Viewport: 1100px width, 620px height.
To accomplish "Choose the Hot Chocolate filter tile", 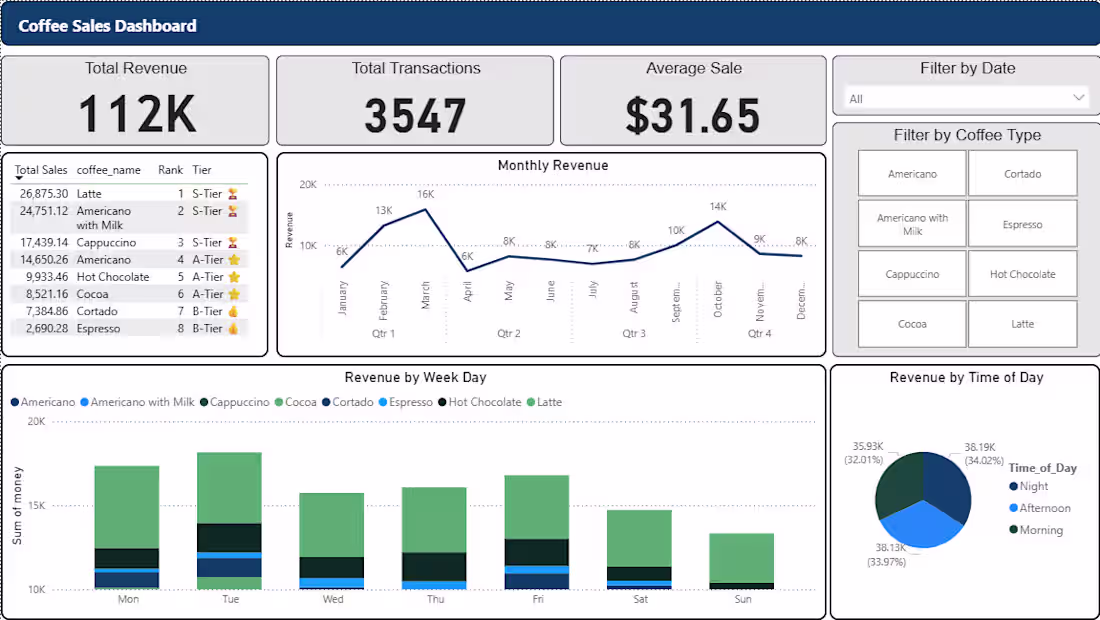I will click(x=1022, y=274).
